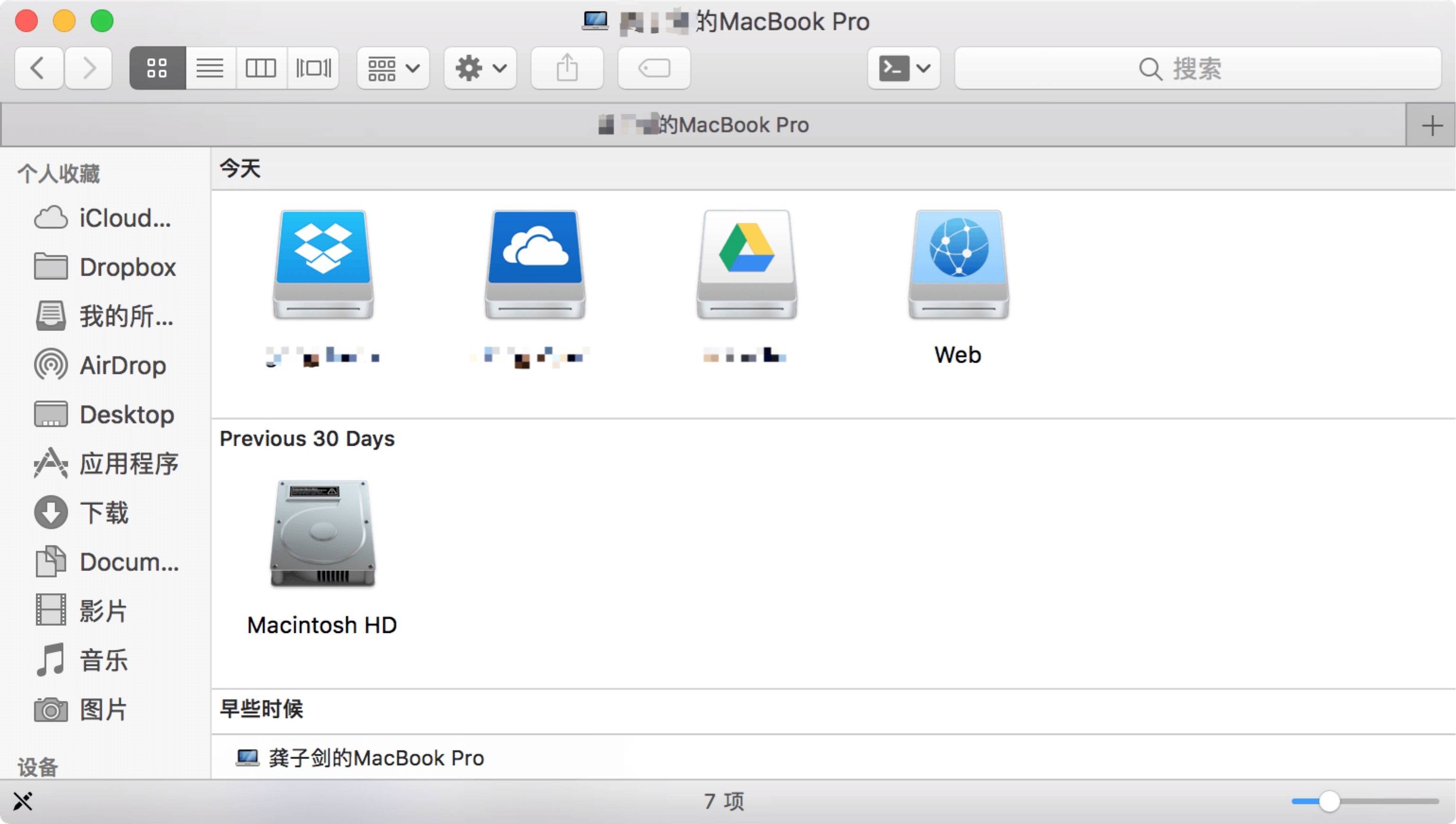Select the Google Drive mounted drive icon
The width and height of the screenshot is (1456, 824).
747,264
